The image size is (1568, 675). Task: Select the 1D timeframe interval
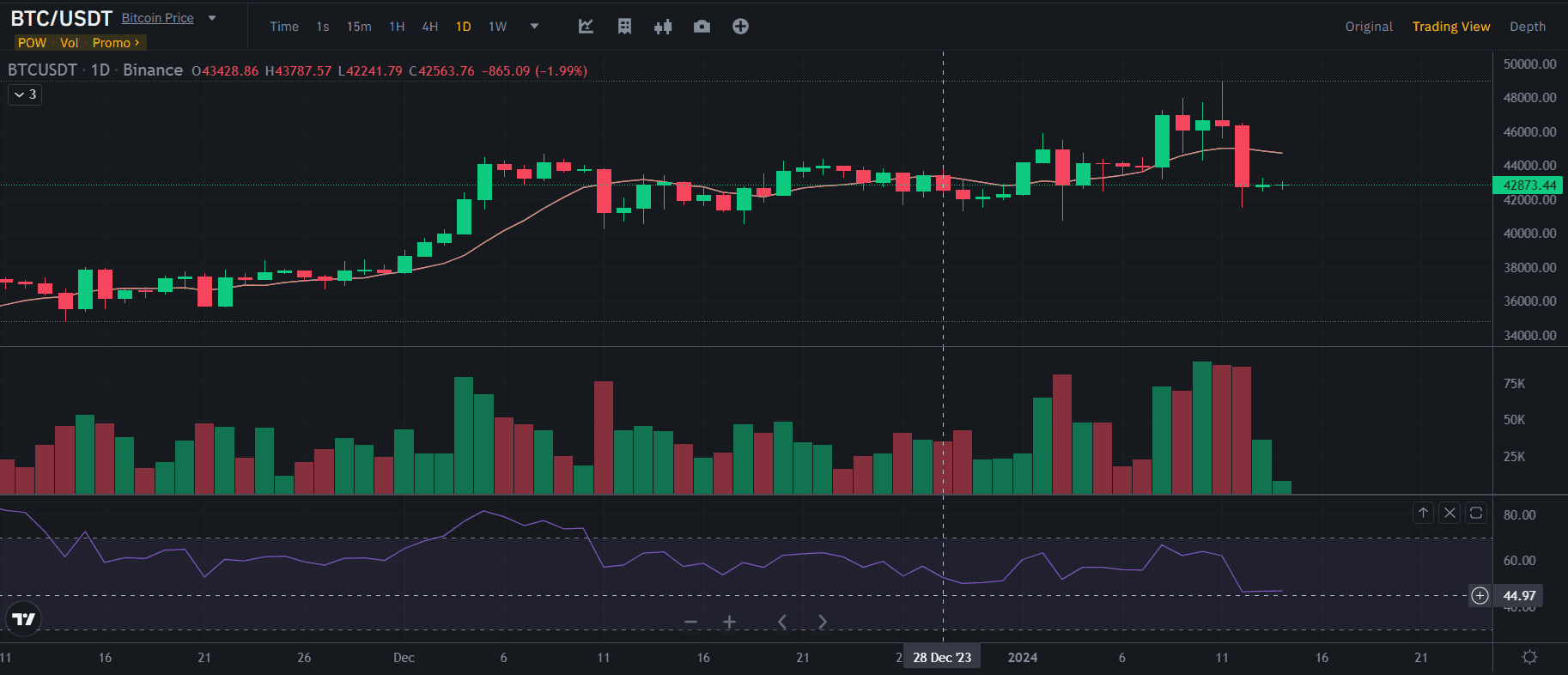pos(463,27)
